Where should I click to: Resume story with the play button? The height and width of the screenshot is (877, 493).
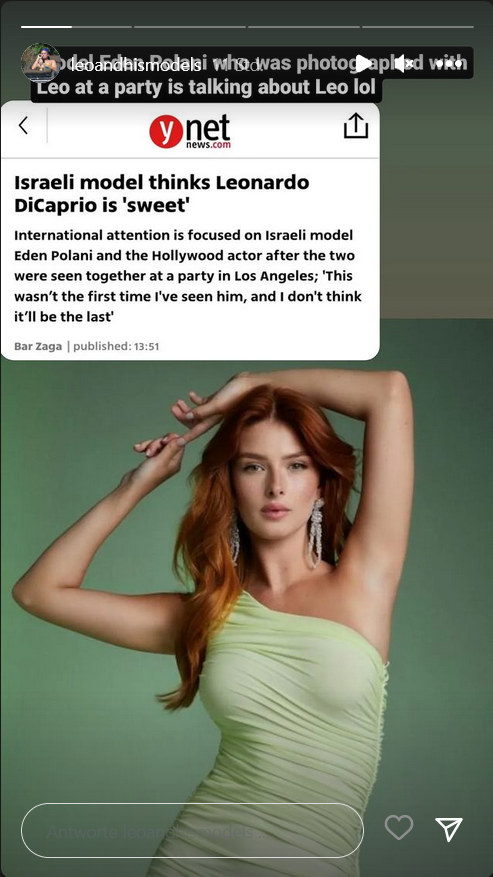[x=363, y=64]
